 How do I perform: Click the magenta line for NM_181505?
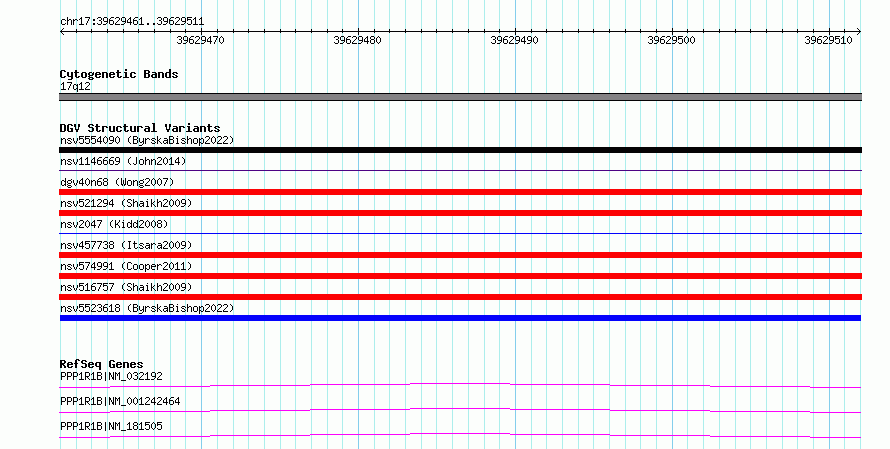460,435
